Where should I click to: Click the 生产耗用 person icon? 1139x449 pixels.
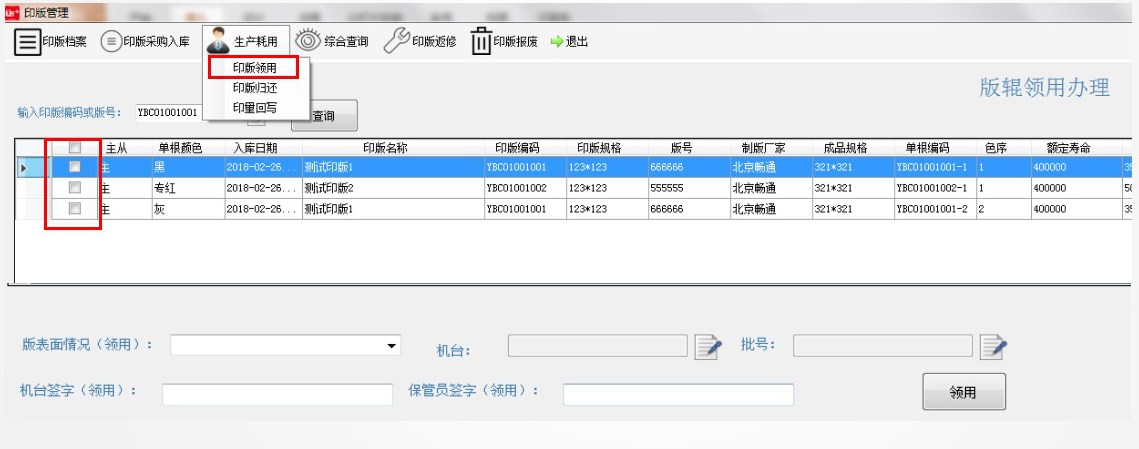click(217, 42)
